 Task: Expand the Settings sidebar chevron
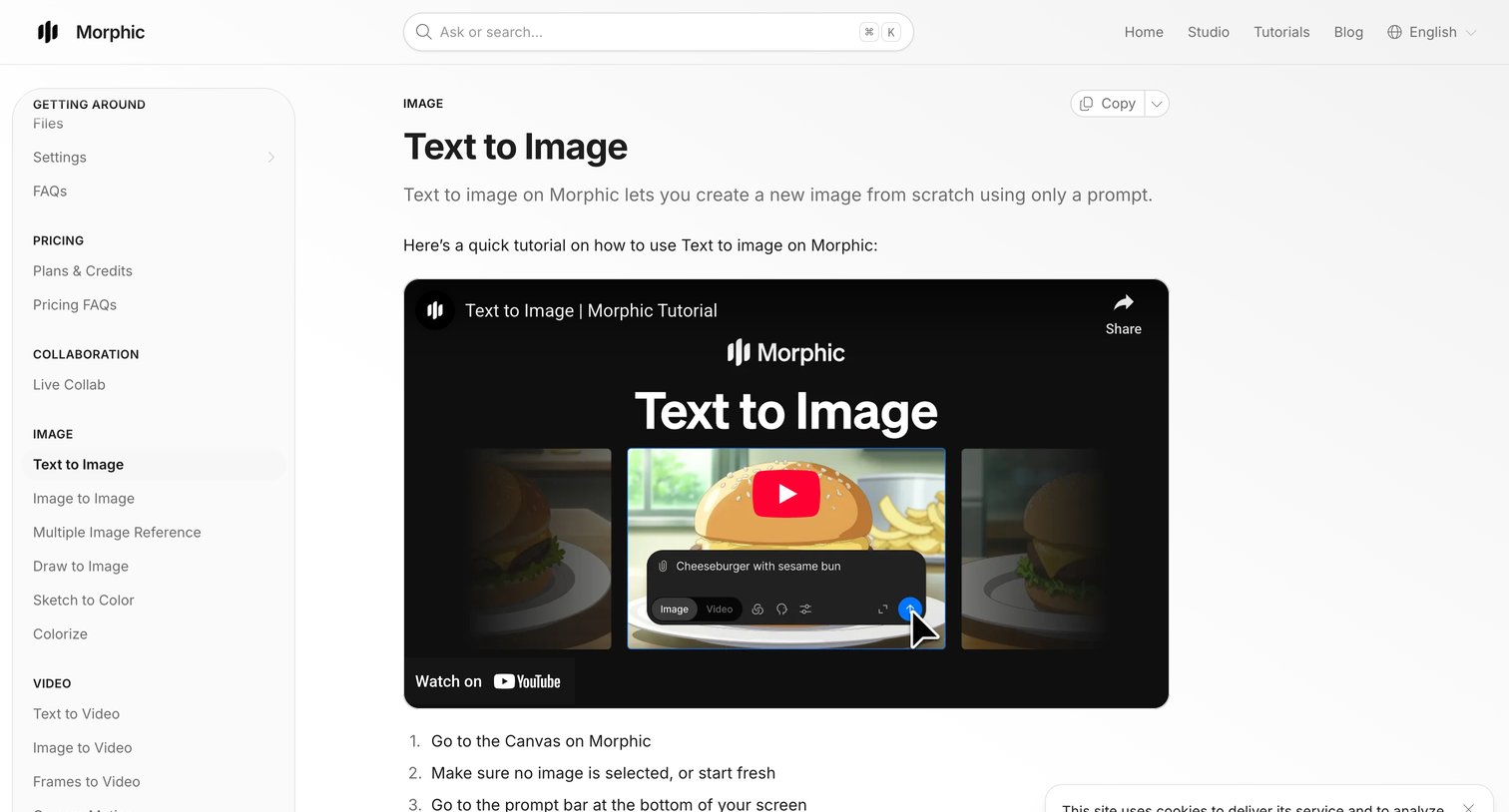point(270,158)
